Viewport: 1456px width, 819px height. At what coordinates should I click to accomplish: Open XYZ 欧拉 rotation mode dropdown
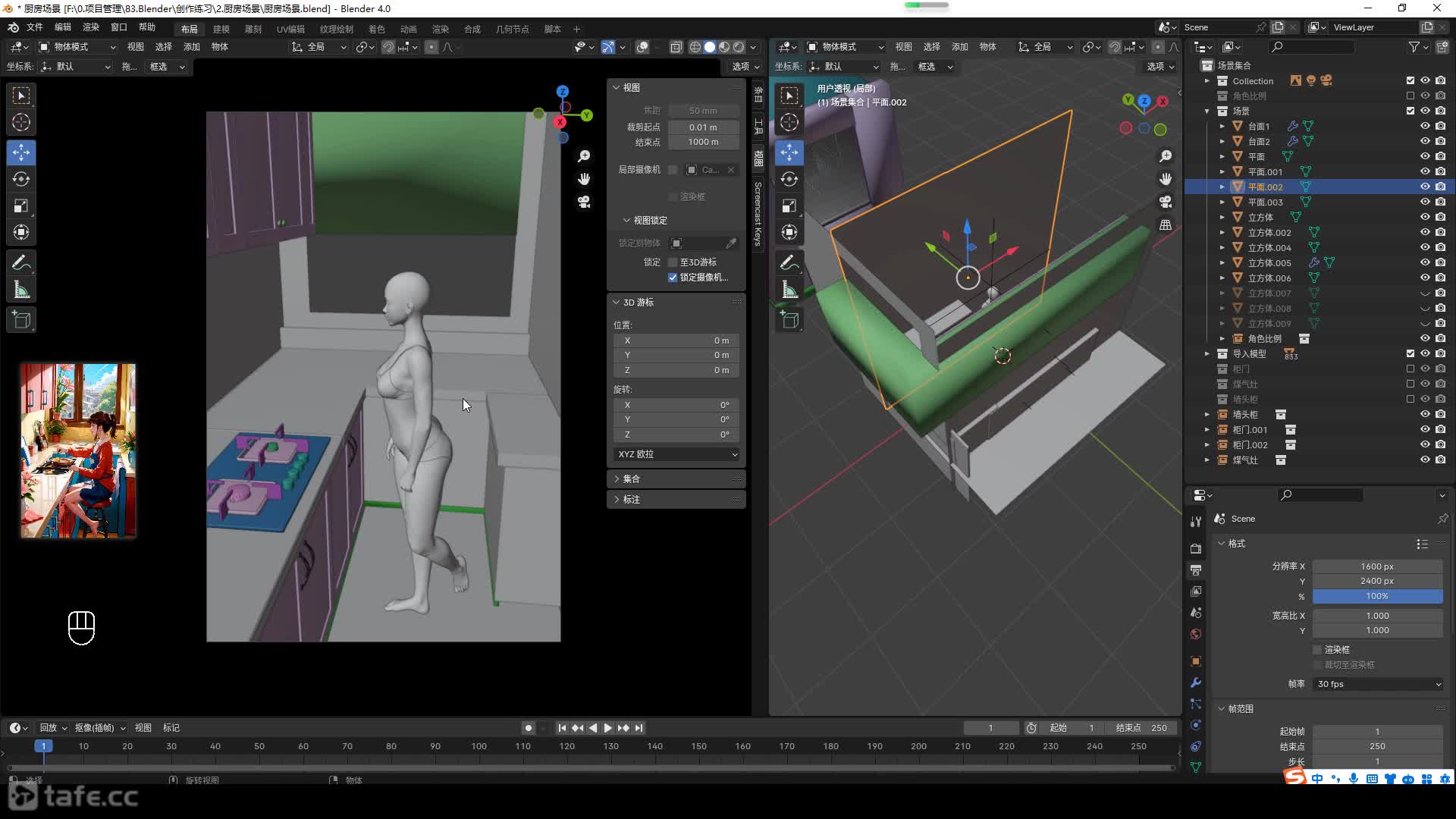(x=677, y=454)
